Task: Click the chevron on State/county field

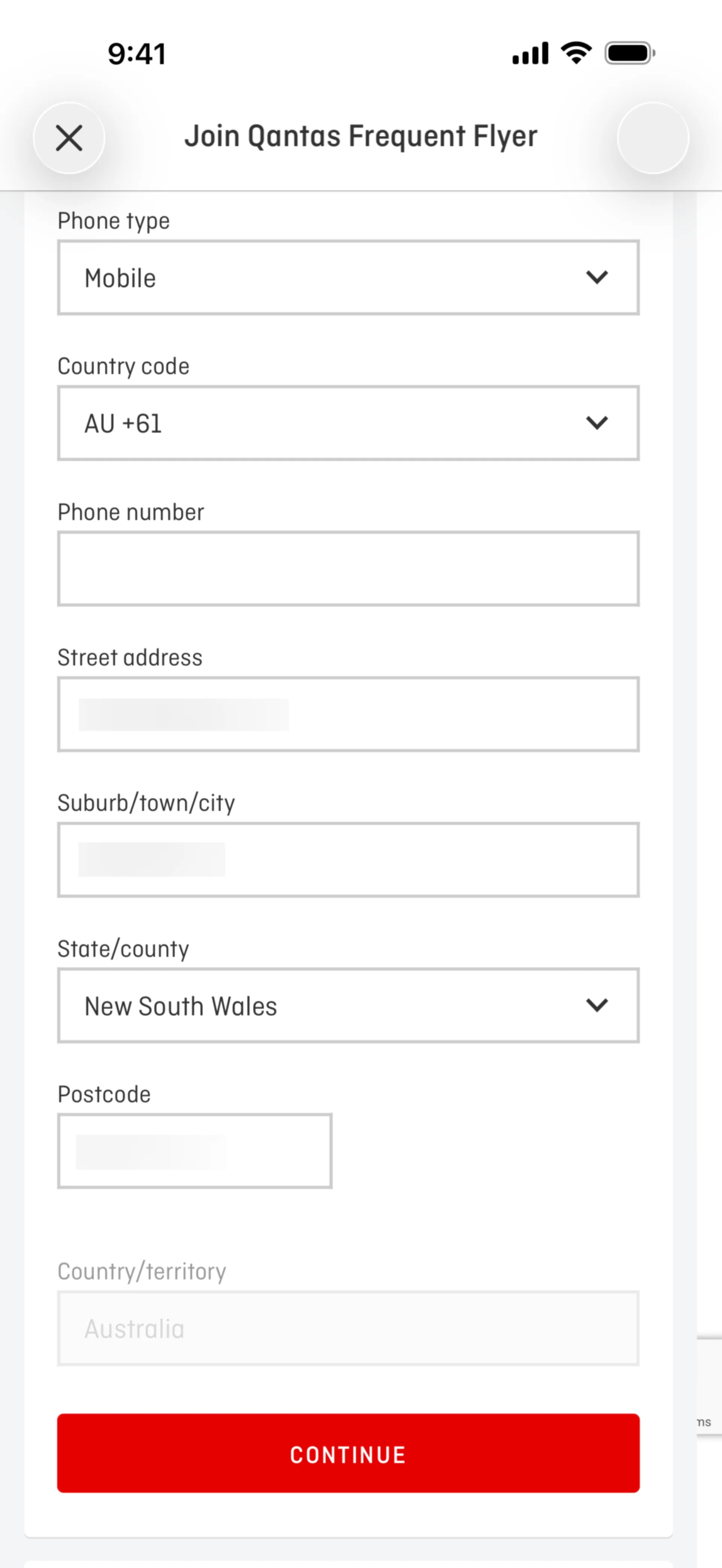Action: 597,1005
